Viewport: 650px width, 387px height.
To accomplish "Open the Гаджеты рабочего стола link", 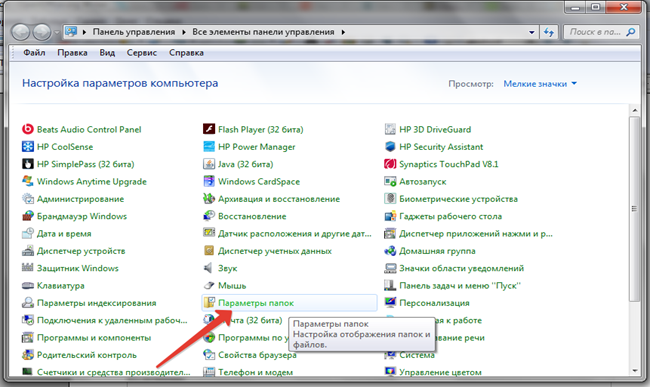I will coord(450,216).
